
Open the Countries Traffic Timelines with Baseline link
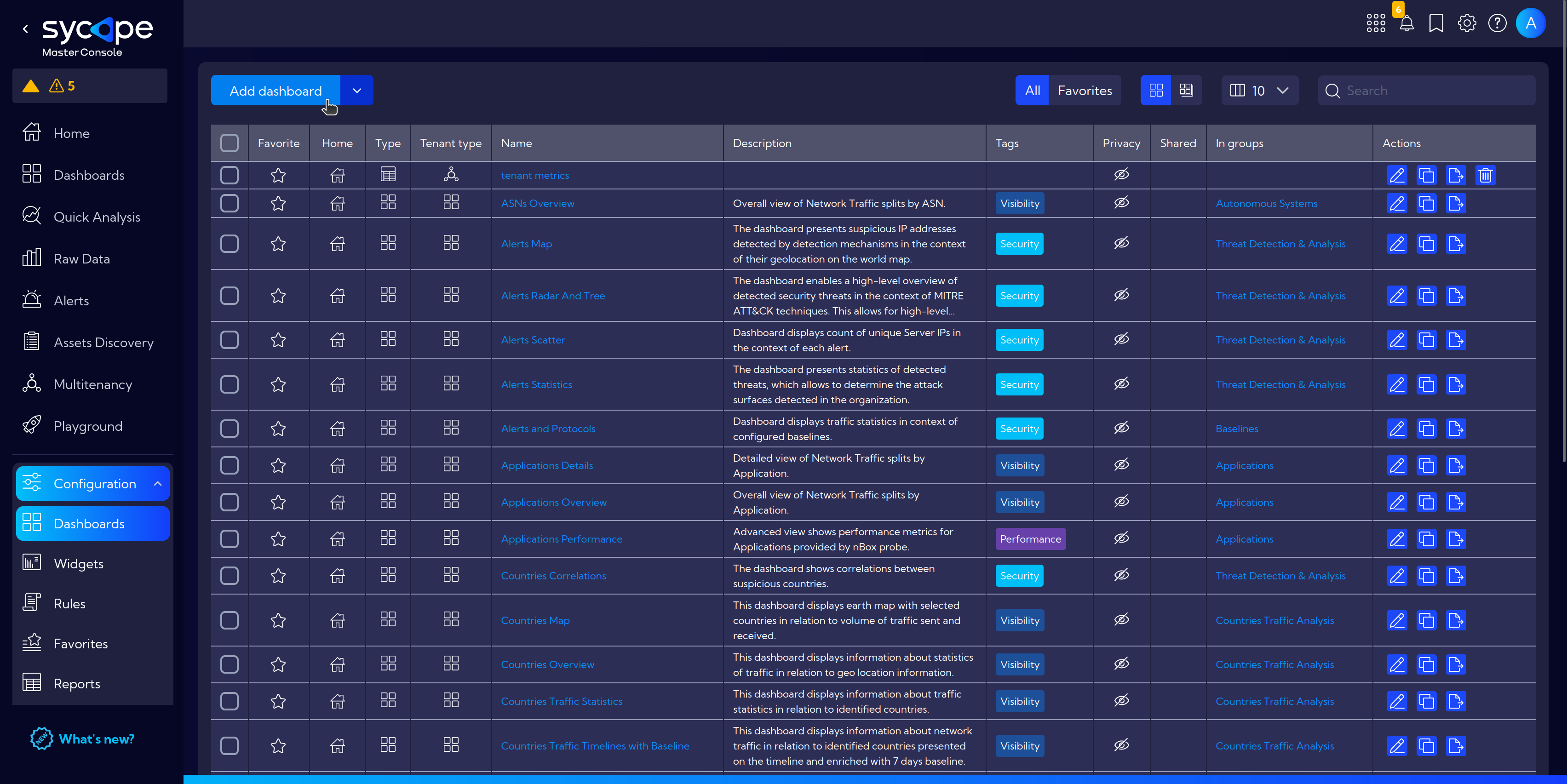point(595,746)
